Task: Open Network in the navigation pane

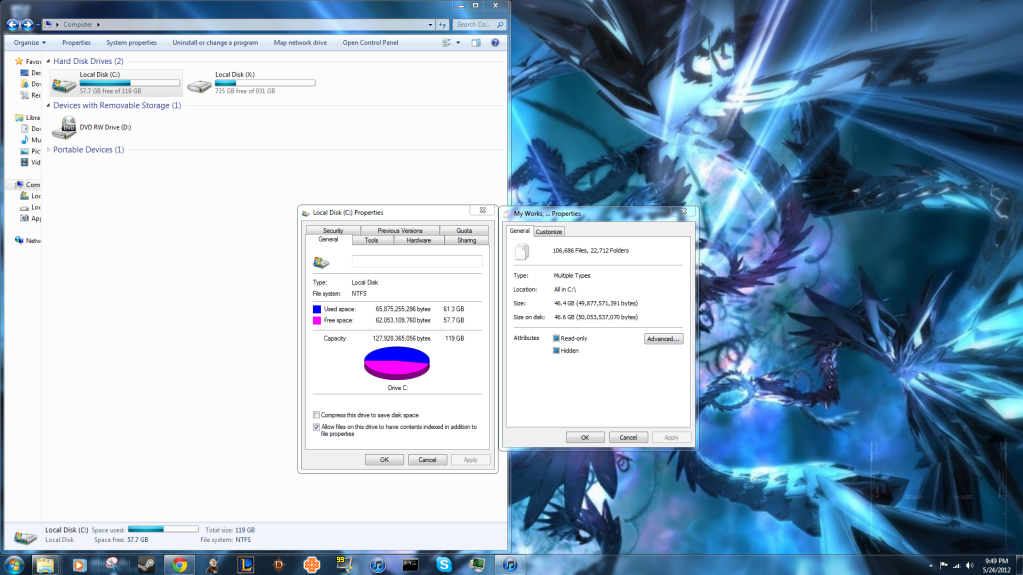Action: tap(19, 240)
